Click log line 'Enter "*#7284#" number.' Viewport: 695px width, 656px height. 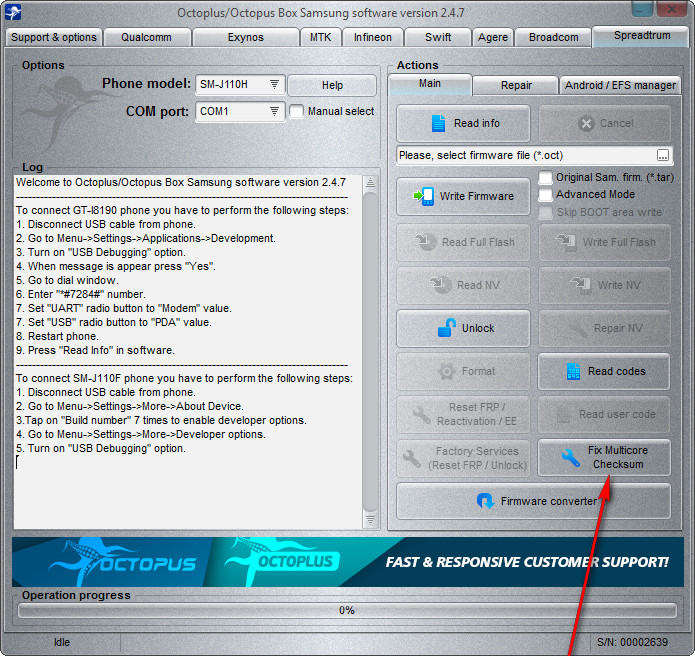point(81,294)
